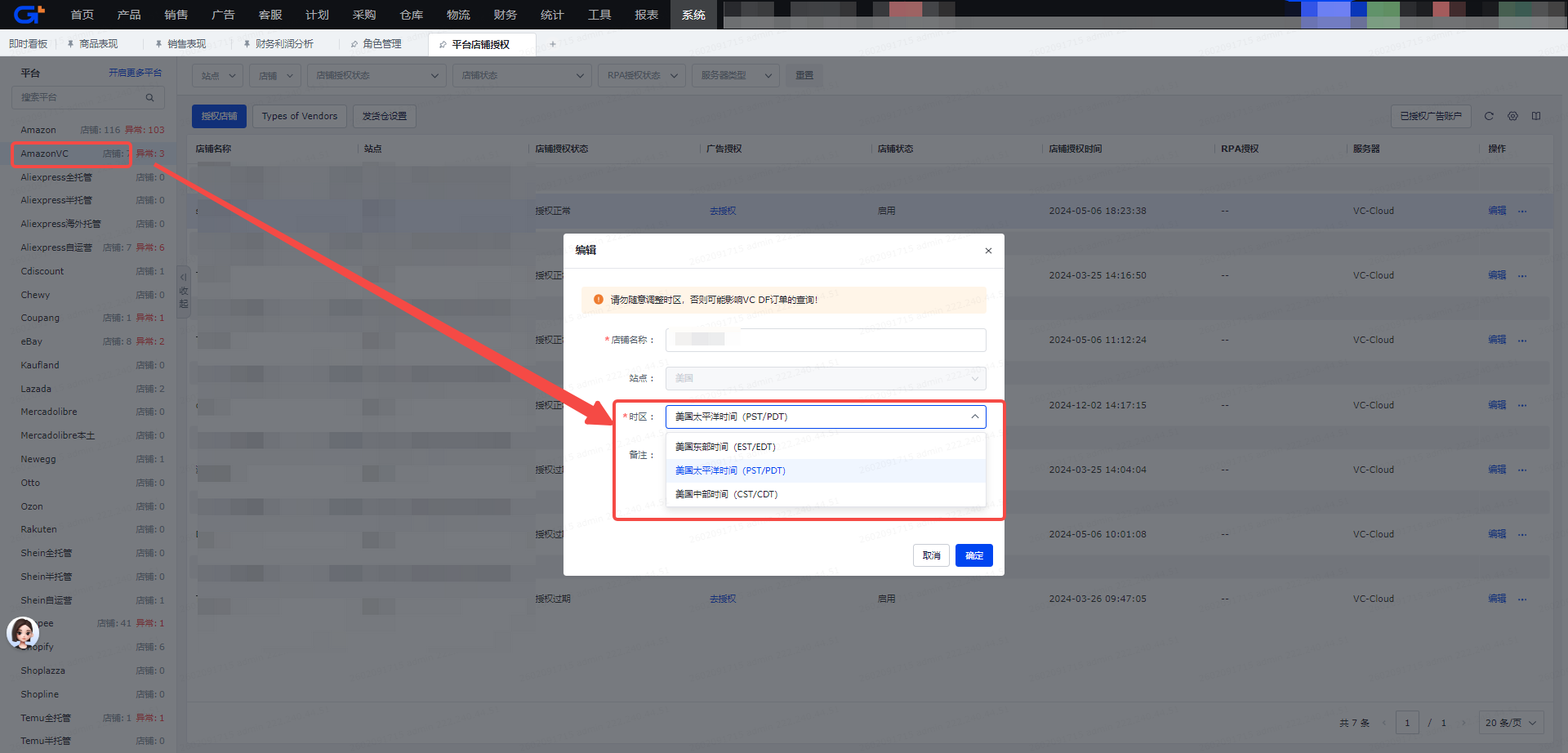Close the 编辑 dialog with X icon
The width and height of the screenshot is (1568, 753).
tap(988, 251)
